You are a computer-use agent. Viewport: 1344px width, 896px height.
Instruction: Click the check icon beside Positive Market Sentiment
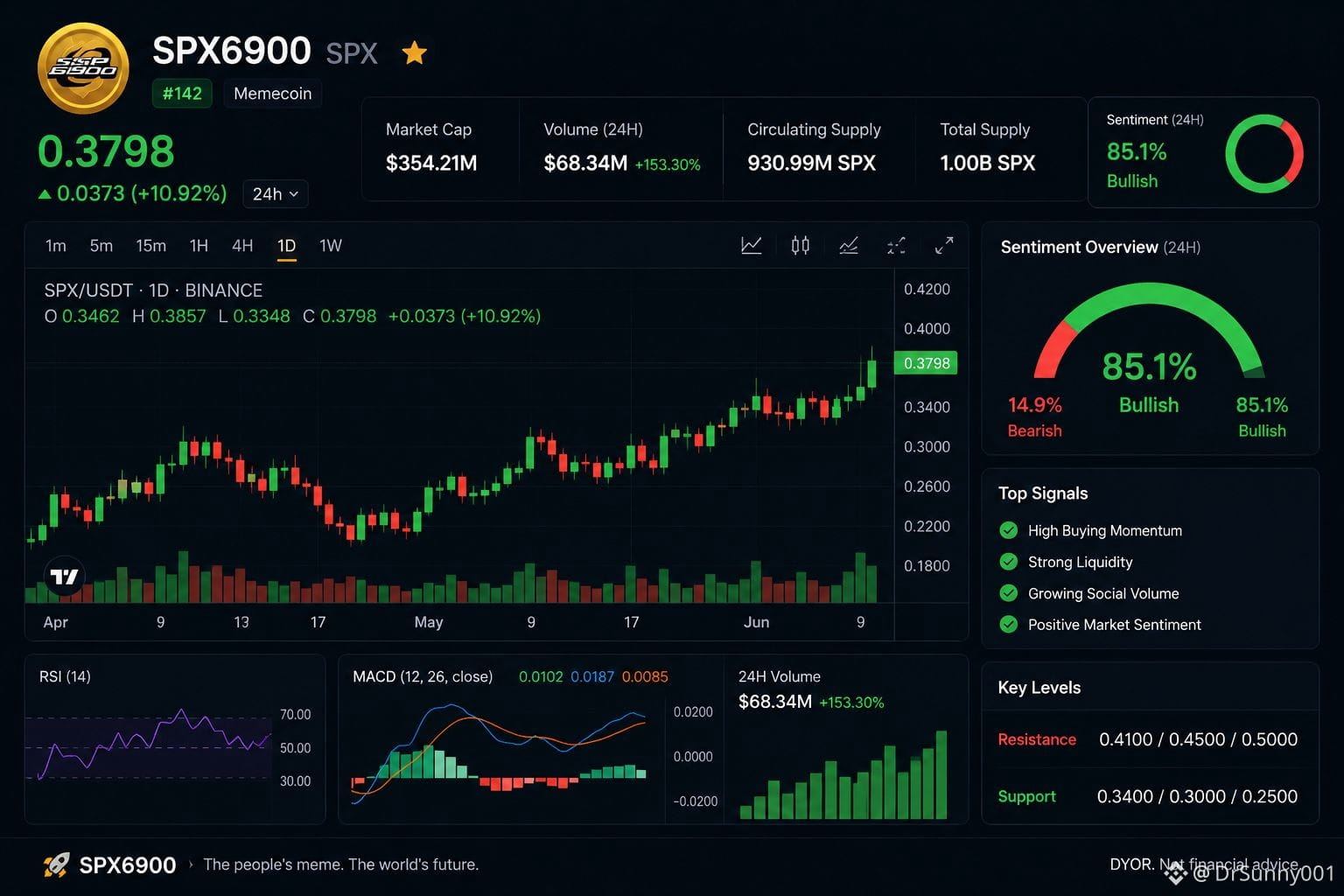pyautogui.click(x=1009, y=625)
